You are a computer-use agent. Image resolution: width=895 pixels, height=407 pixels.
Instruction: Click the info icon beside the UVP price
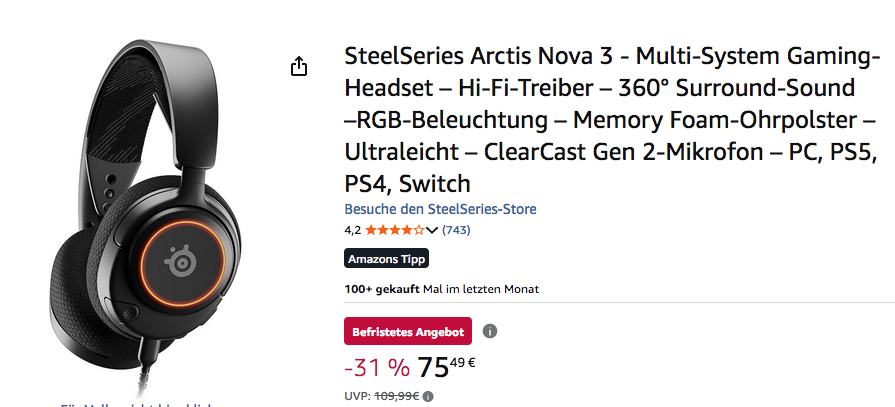click(428, 396)
